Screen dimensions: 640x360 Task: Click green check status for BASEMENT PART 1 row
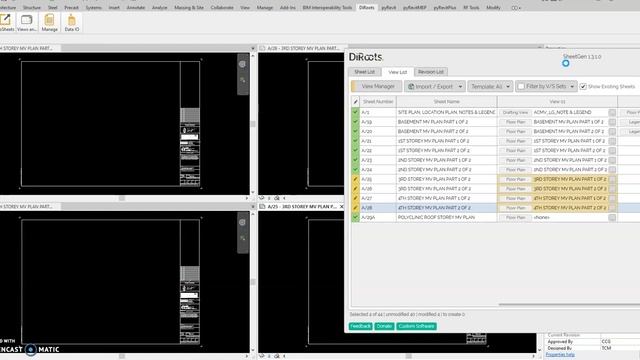click(356, 122)
